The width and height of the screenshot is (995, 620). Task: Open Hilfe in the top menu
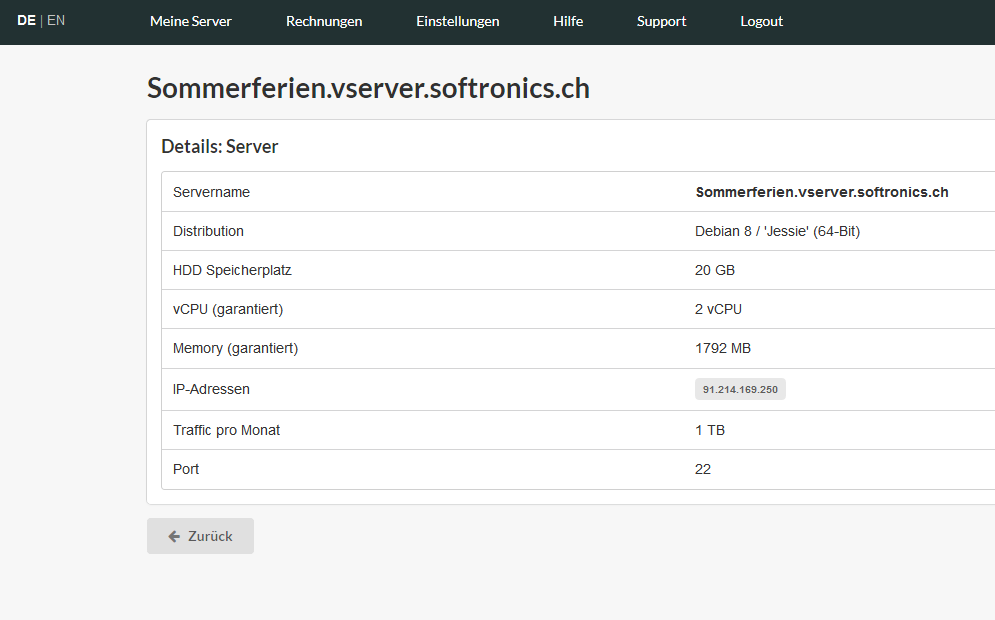pyautogui.click(x=568, y=21)
